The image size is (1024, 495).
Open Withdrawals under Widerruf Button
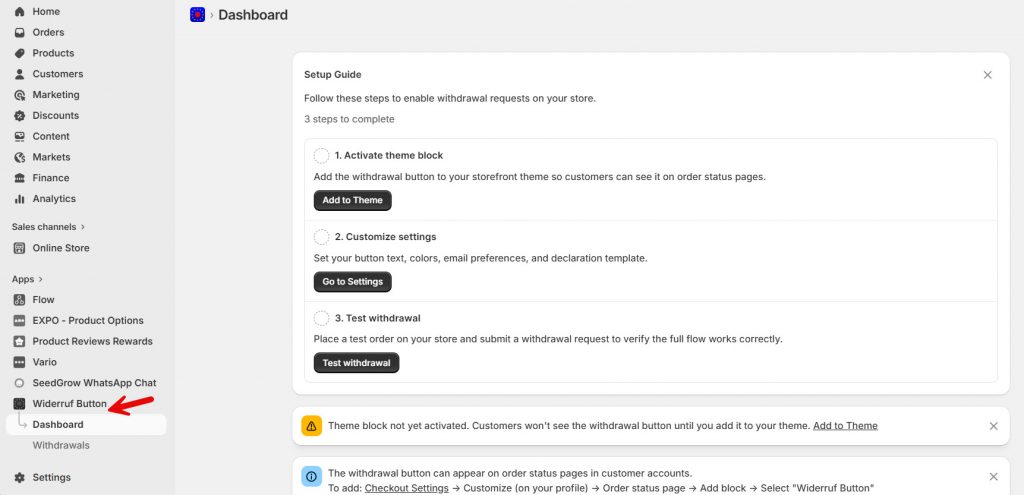click(x=61, y=445)
